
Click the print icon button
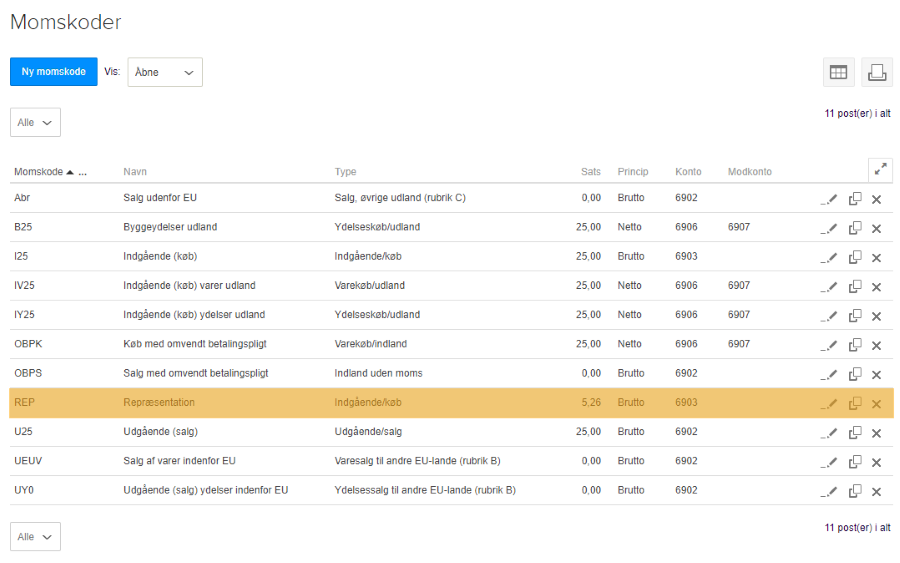tap(876, 72)
